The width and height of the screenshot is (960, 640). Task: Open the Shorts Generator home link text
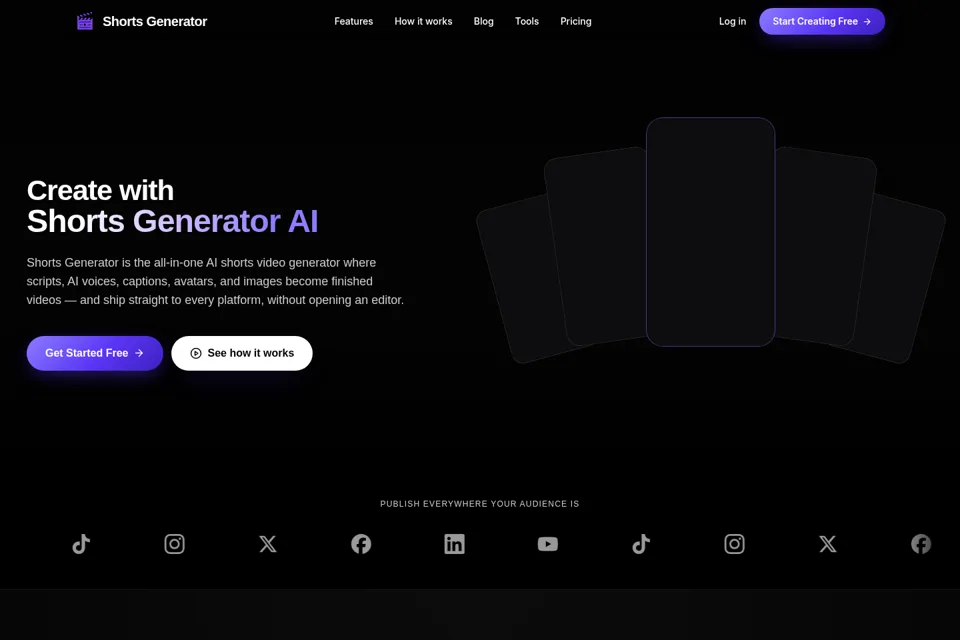pyautogui.click(x=154, y=21)
